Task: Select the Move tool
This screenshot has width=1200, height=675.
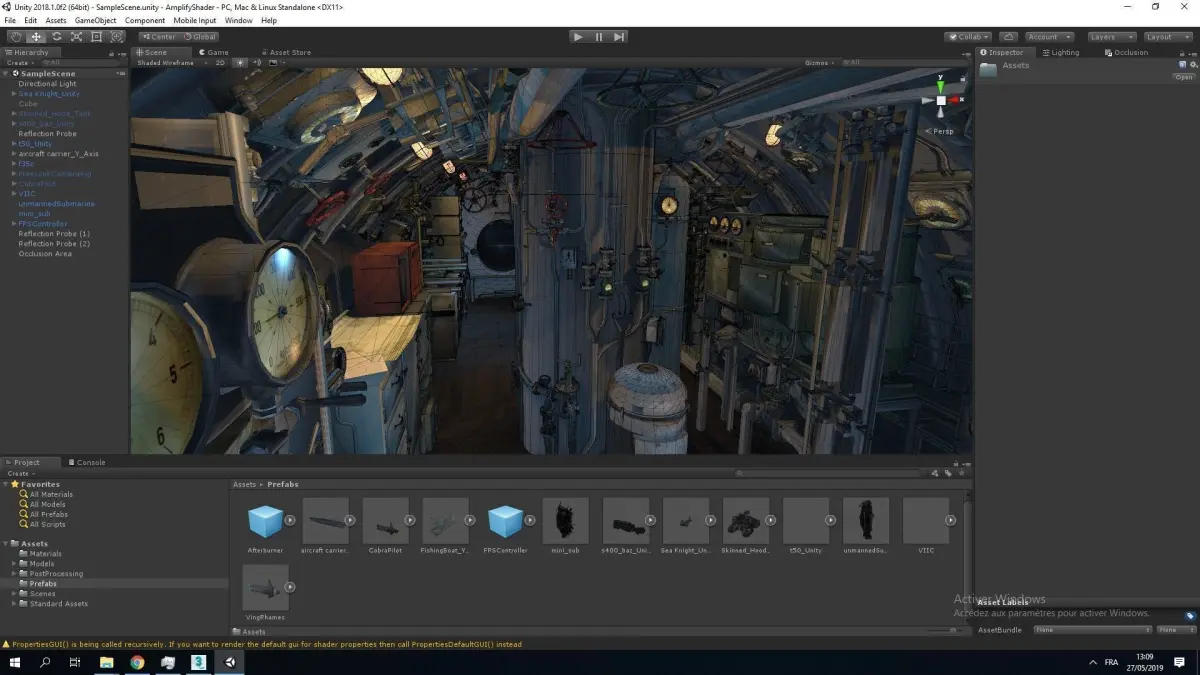Action: pos(36,37)
